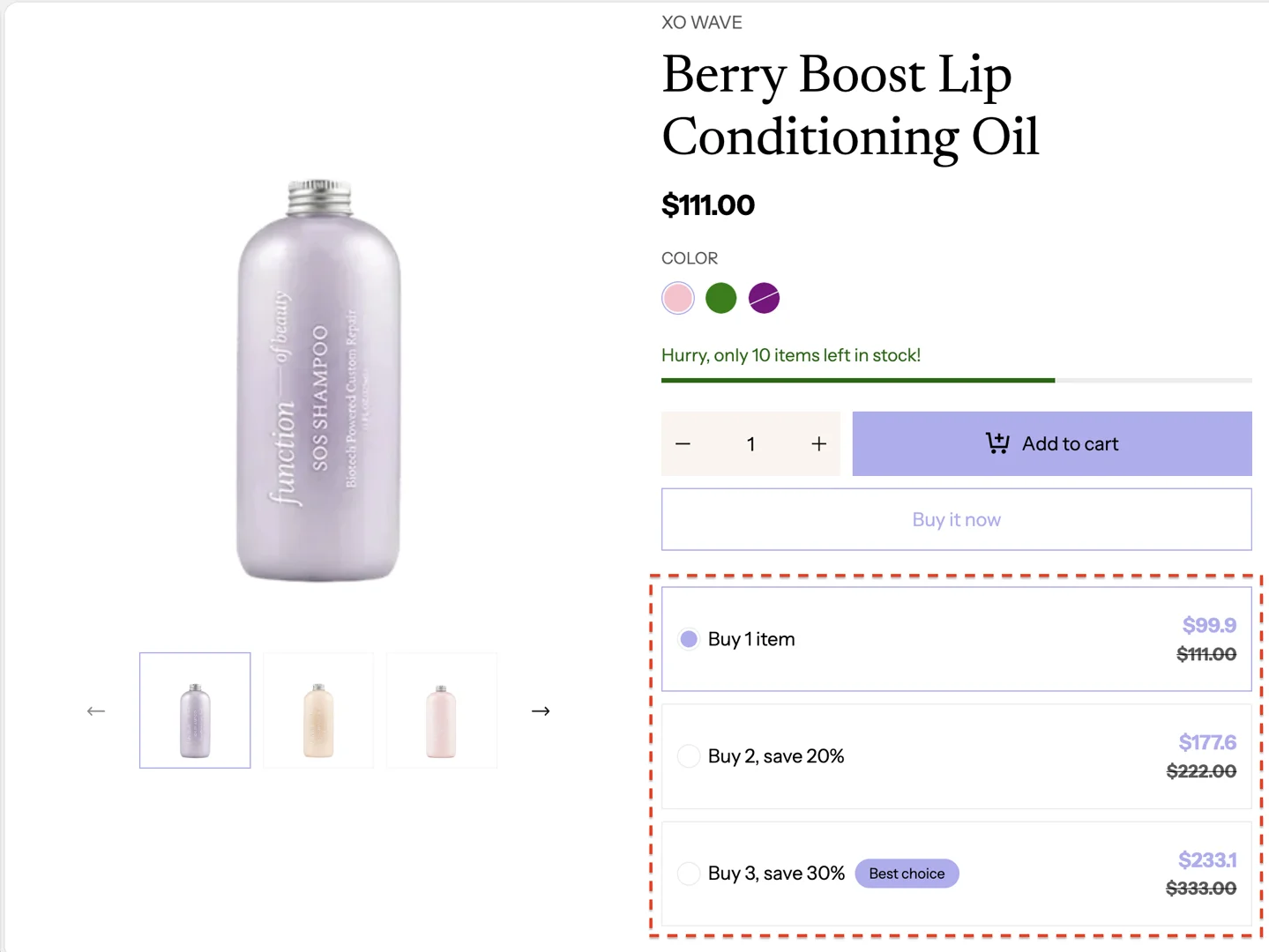The width and height of the screenshot is (1269, 952).
Task: Choose the green color swatch
Action: tap(721, 298)
